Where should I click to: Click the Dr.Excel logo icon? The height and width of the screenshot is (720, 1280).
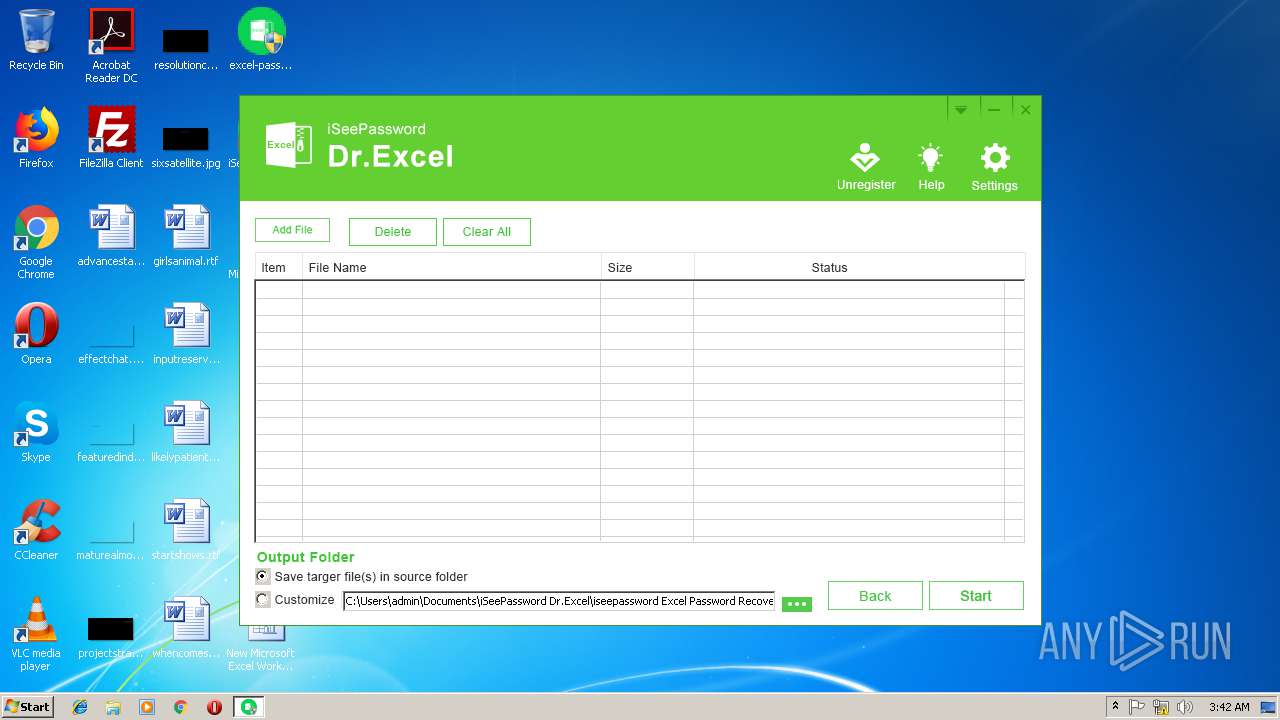point(288,145)
